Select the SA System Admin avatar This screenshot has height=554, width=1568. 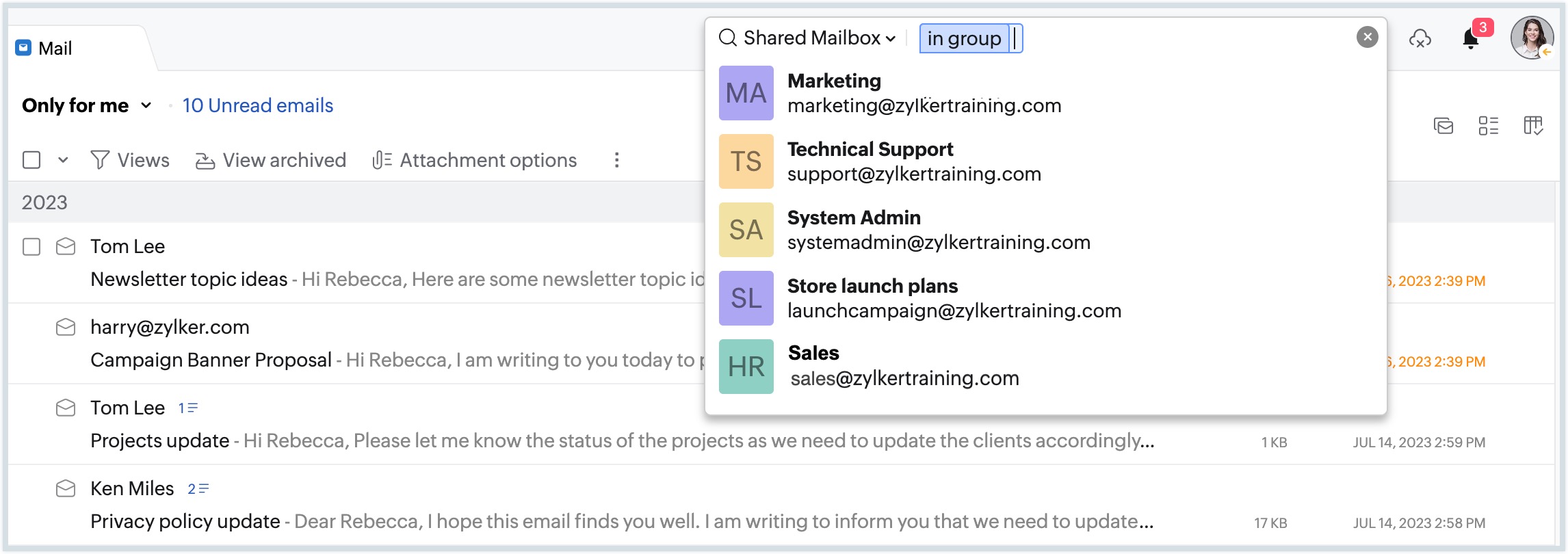[x=746, y=230]
